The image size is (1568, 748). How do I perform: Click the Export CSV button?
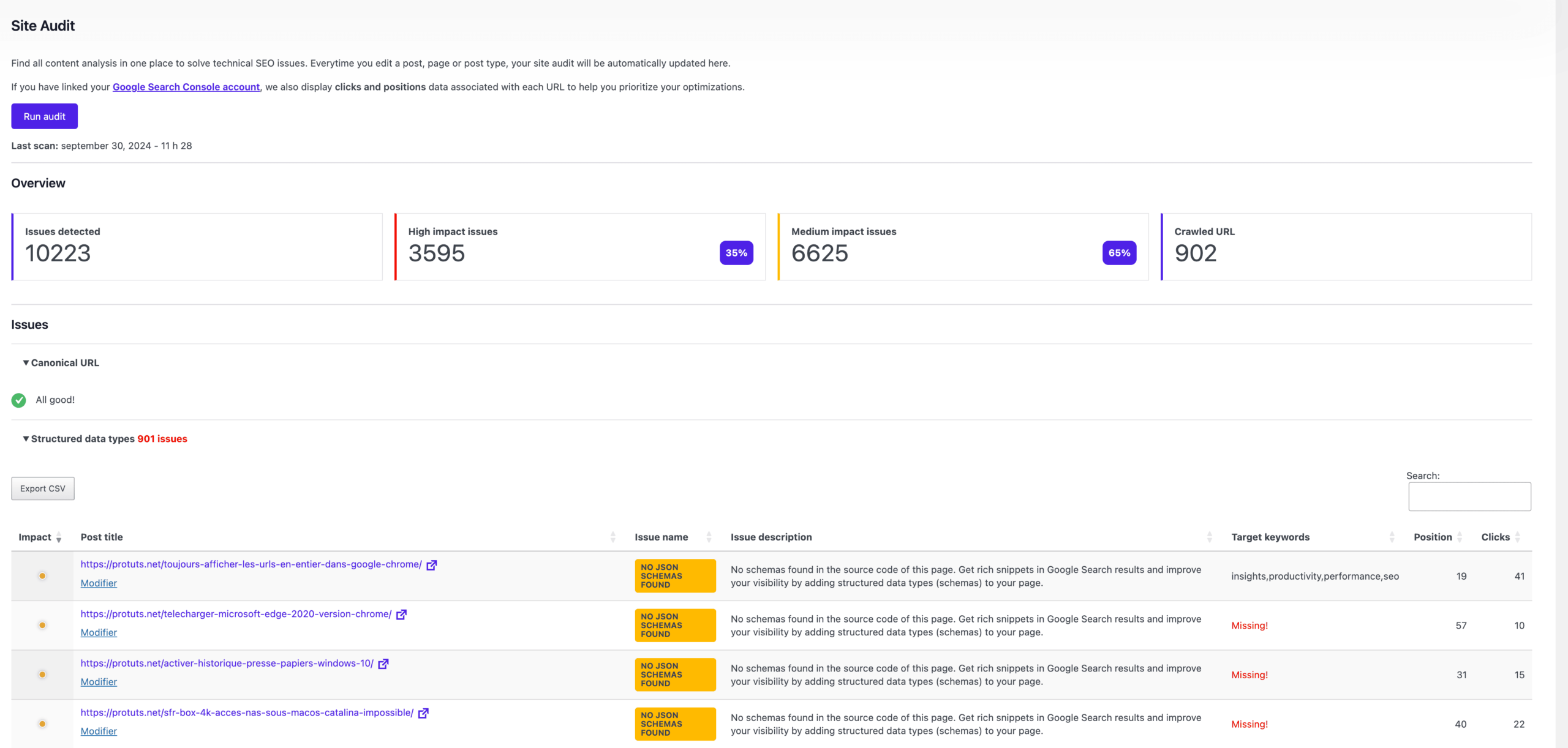pos(43,488)
